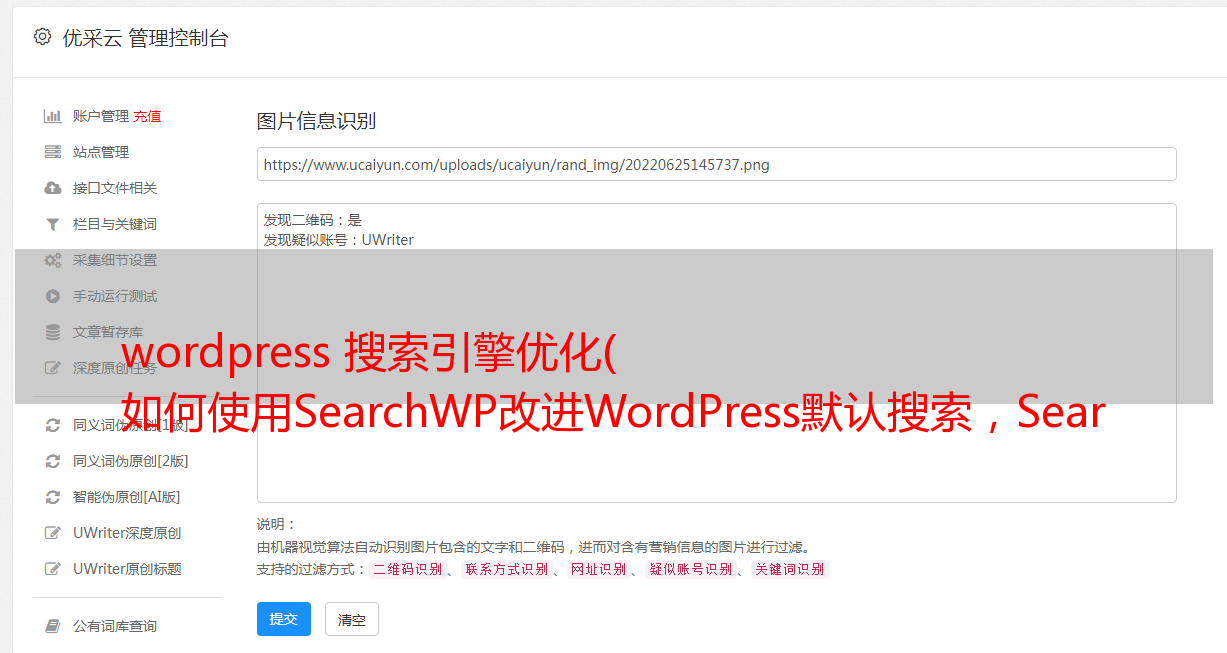Click the red 充值 link

(147, 116)
